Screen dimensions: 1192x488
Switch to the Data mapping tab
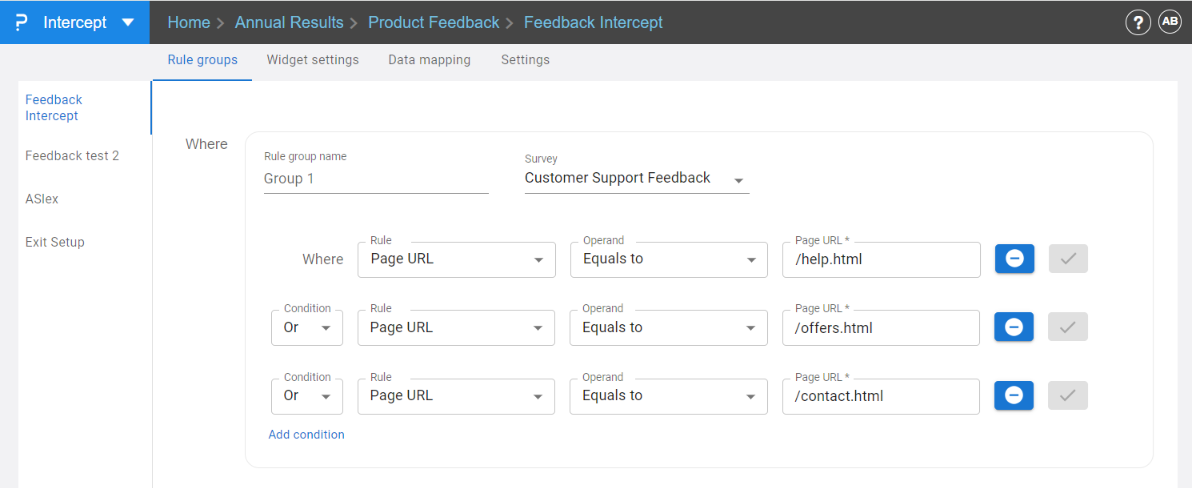(429, 60)
